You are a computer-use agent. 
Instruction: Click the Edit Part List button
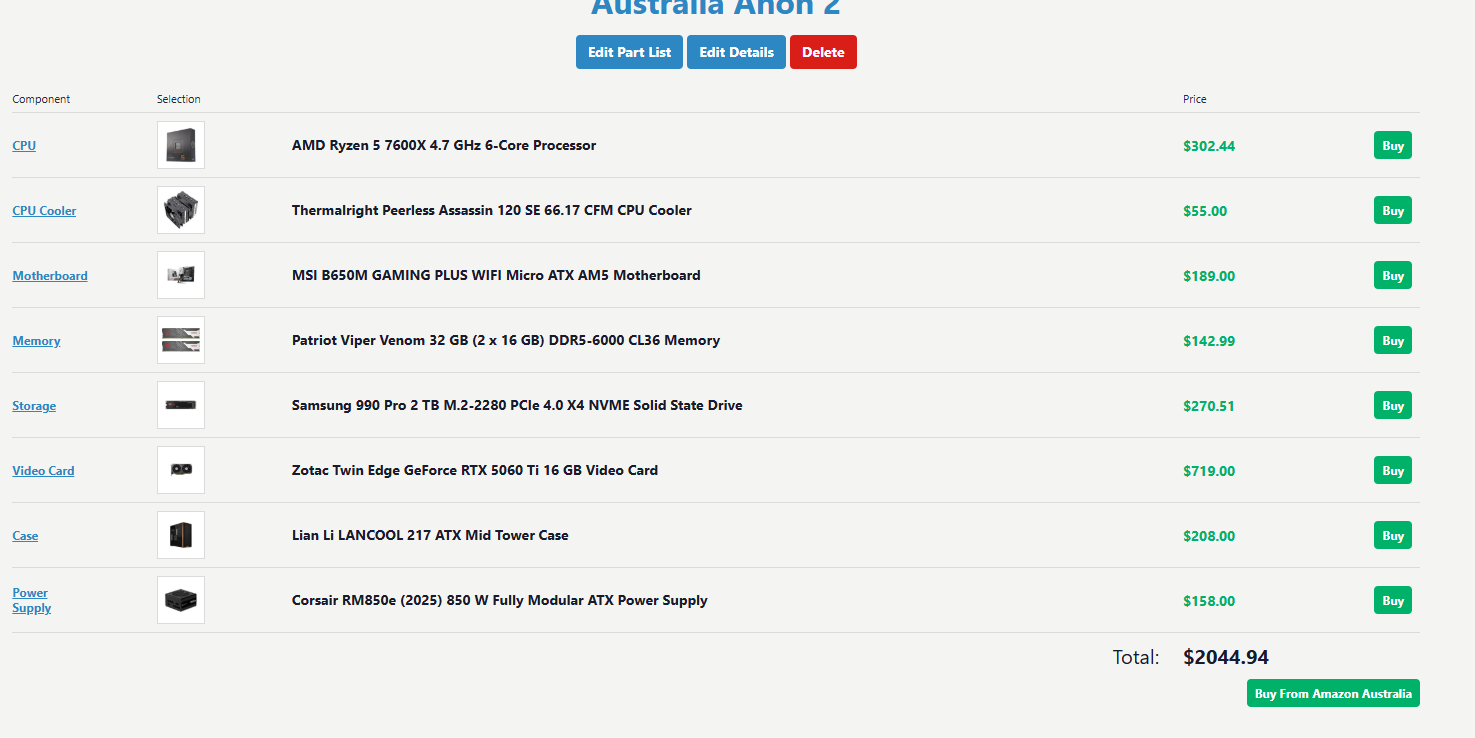[x=629, y=52]
